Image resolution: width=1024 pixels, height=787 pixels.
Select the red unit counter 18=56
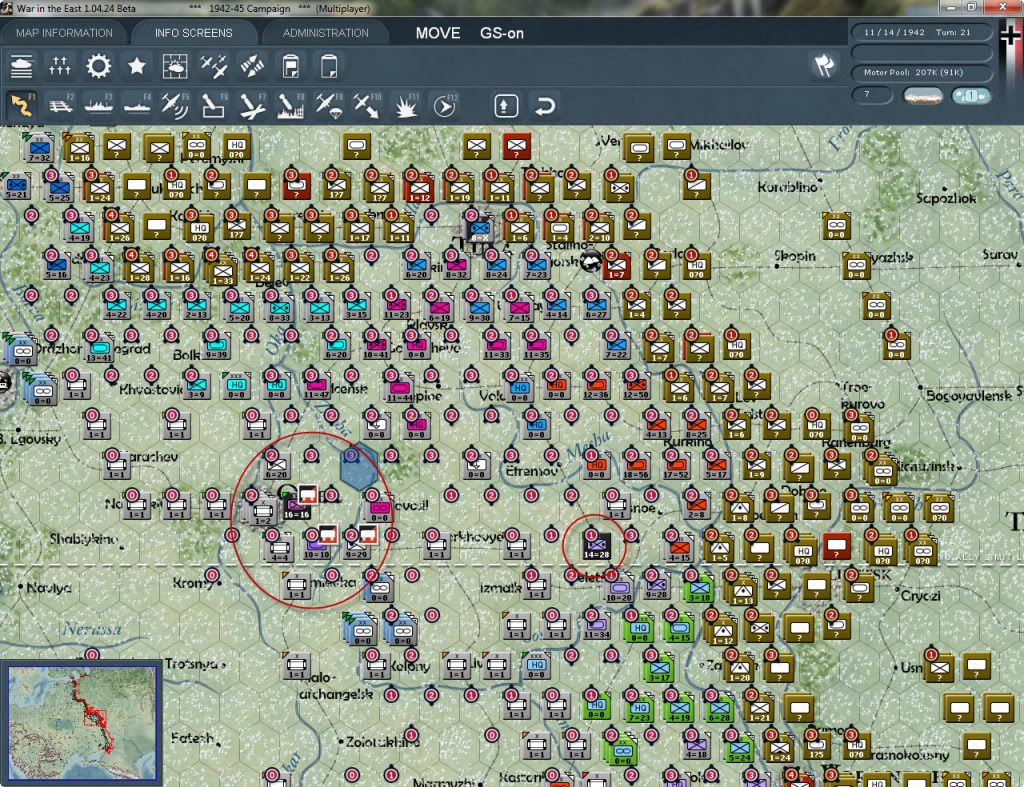pos(636,464)
